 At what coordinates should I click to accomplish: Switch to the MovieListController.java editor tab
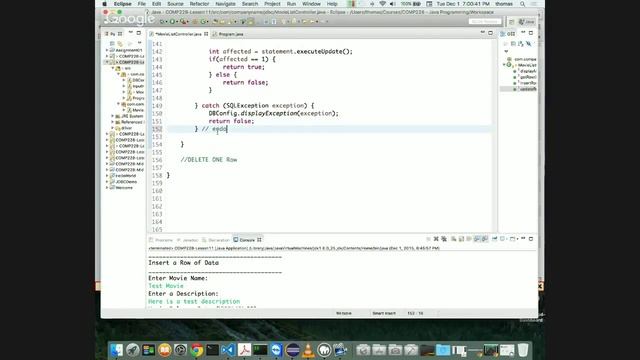(x=178, y=34)
